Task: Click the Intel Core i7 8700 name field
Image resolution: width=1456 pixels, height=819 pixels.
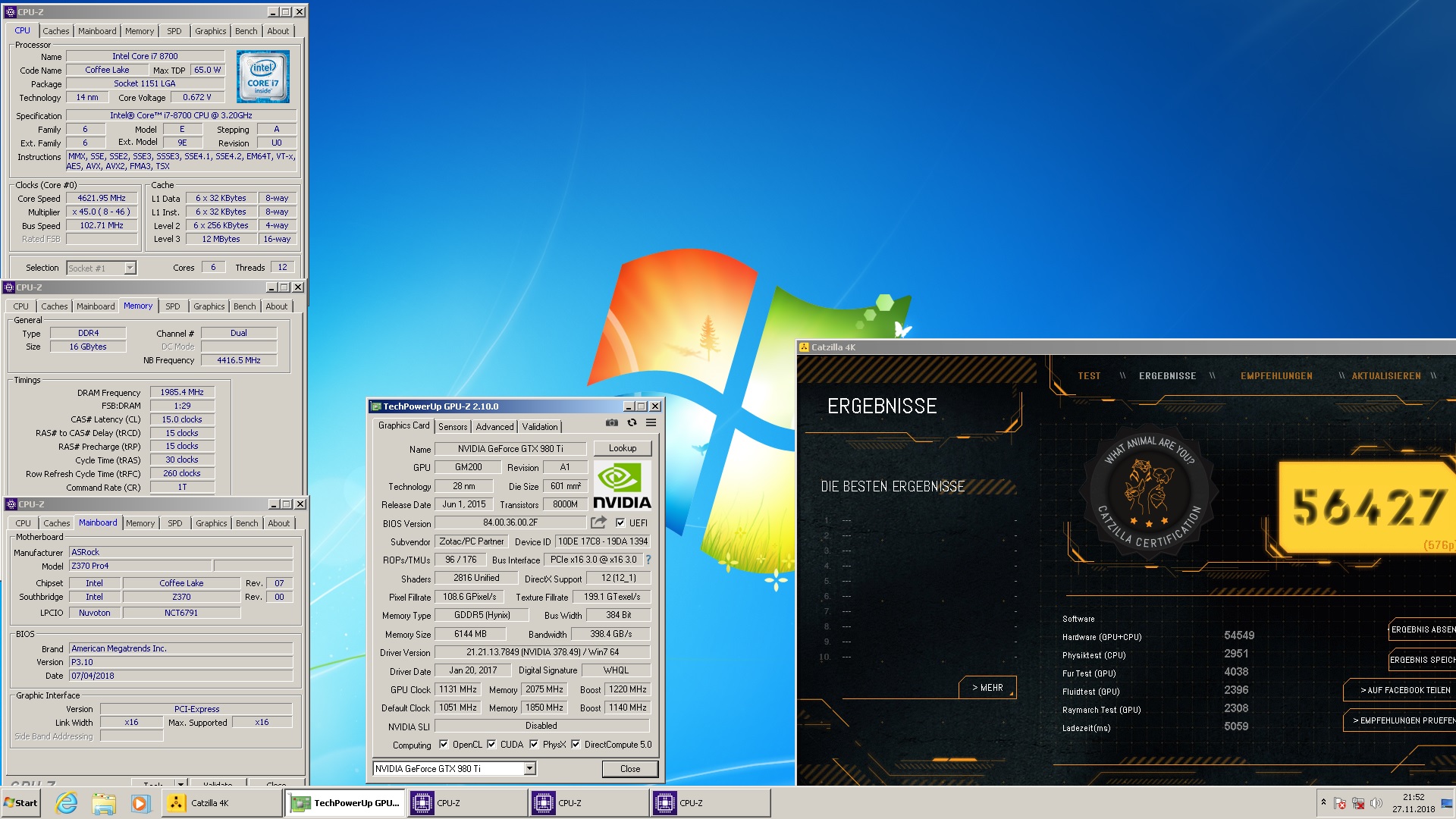Action: click(145, 56)
